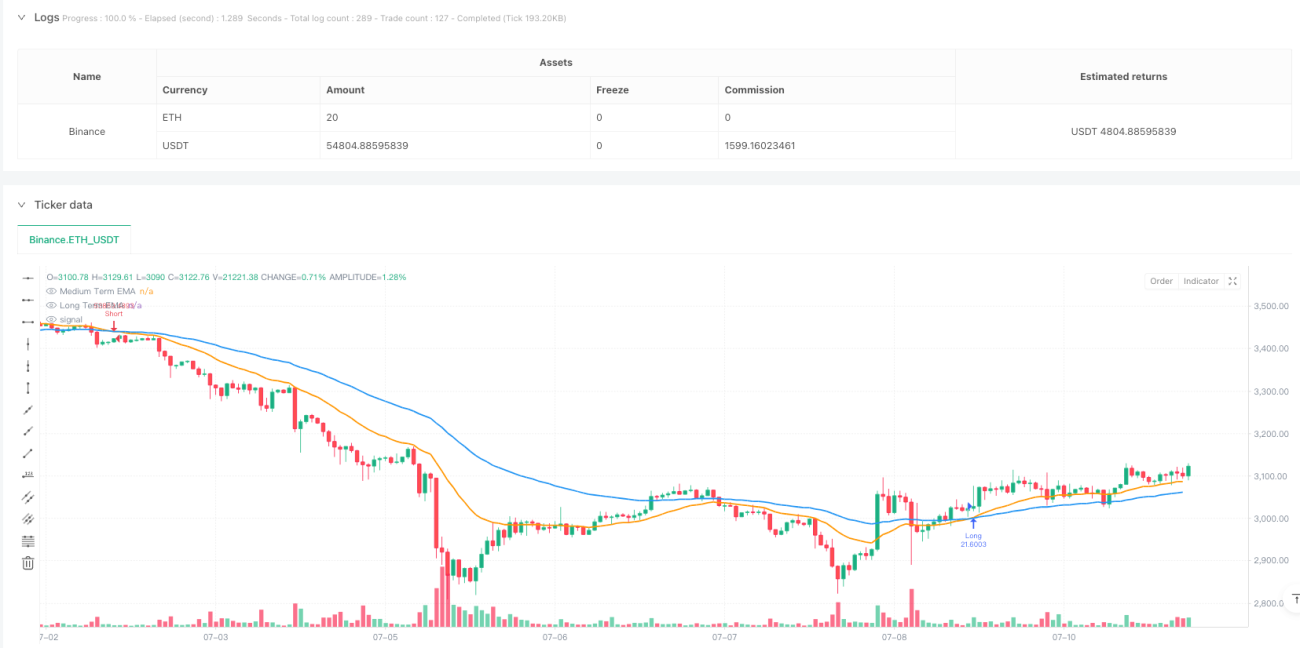This screenshot has height=648, width=1300.
Task: Select the diagonal straight line tool
Action: pos(28,410)
